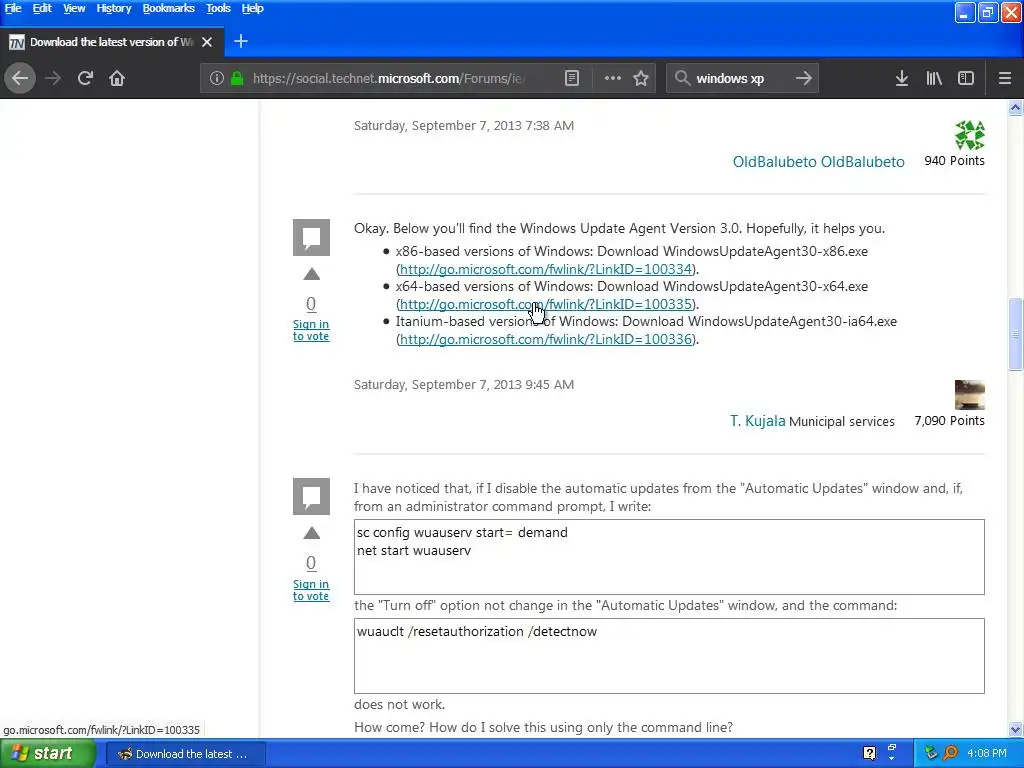Click the help question mark tray icon
This screenshot has width=1024, height=768.
tap(869, 754)
